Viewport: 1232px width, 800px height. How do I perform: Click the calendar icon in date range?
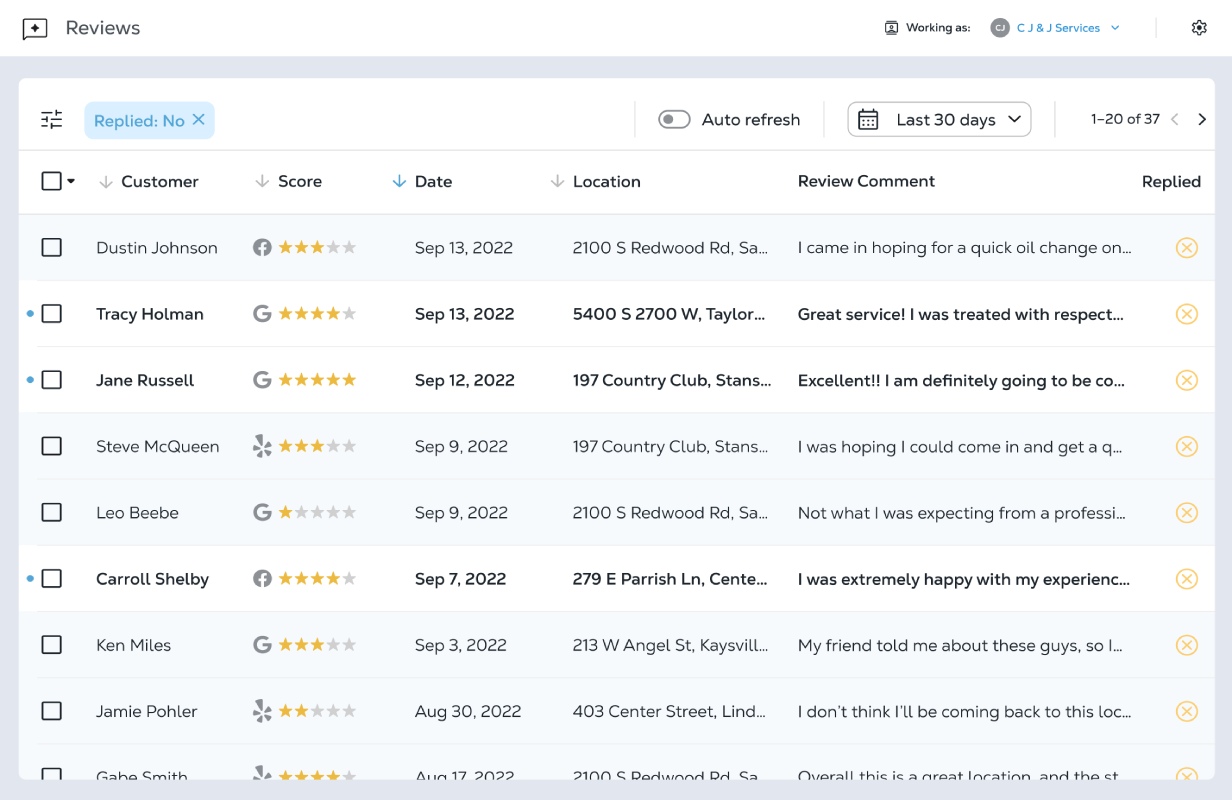tap(868, 120)
